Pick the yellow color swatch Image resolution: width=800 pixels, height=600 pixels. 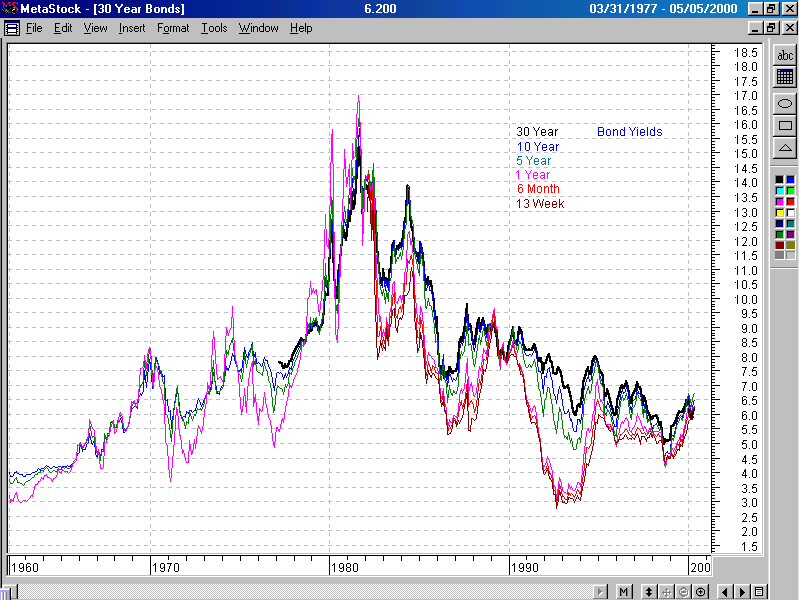(x=779, y=213)
